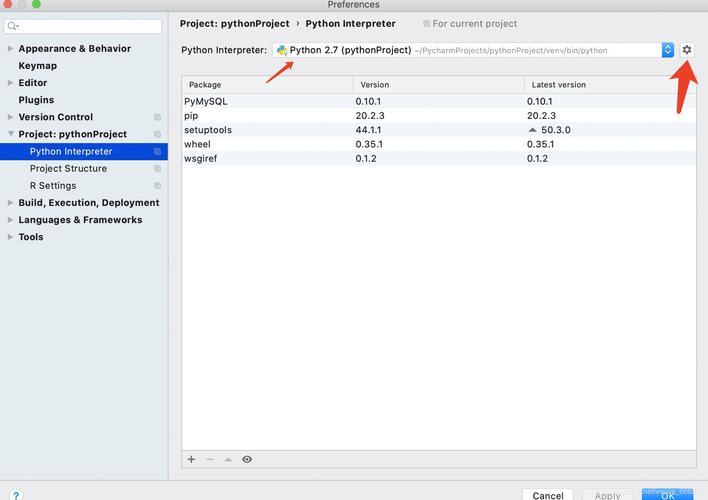708x500 pixels.
Task: Click pip version 20.2.3 cell
Action: pos(370,116)
